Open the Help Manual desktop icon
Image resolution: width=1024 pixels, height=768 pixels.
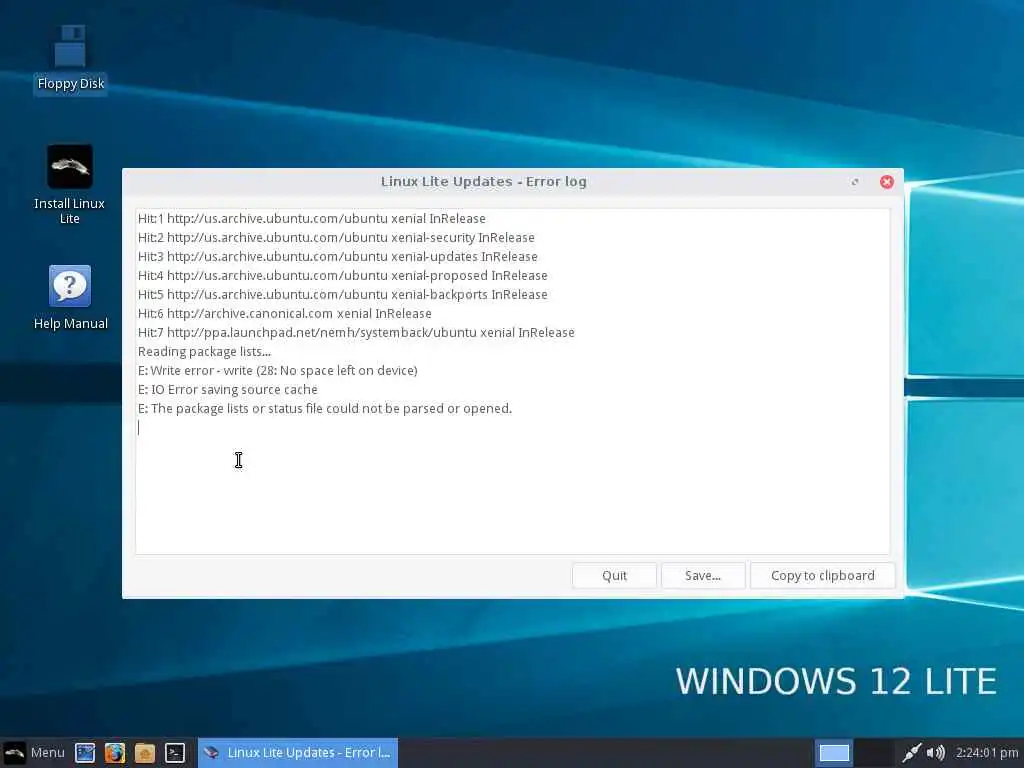[x=71, y=297]
